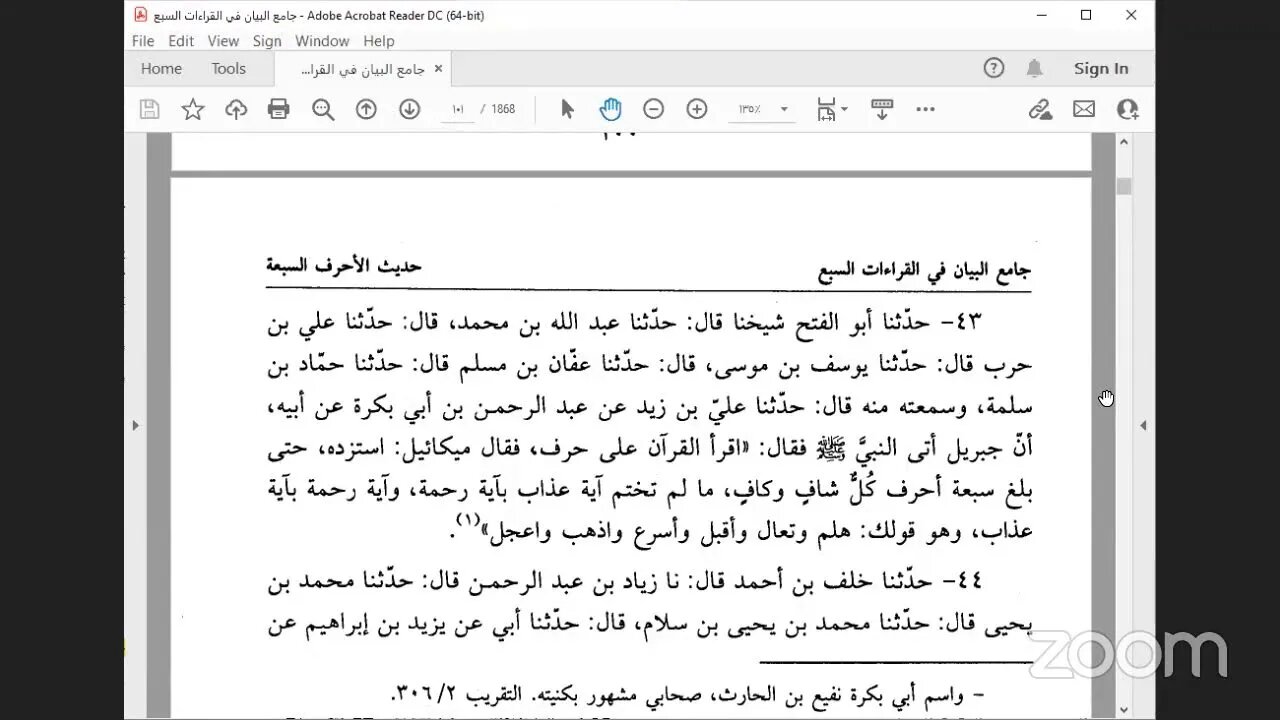
Task: Open the Edit menu
Action: coord(181,41)
